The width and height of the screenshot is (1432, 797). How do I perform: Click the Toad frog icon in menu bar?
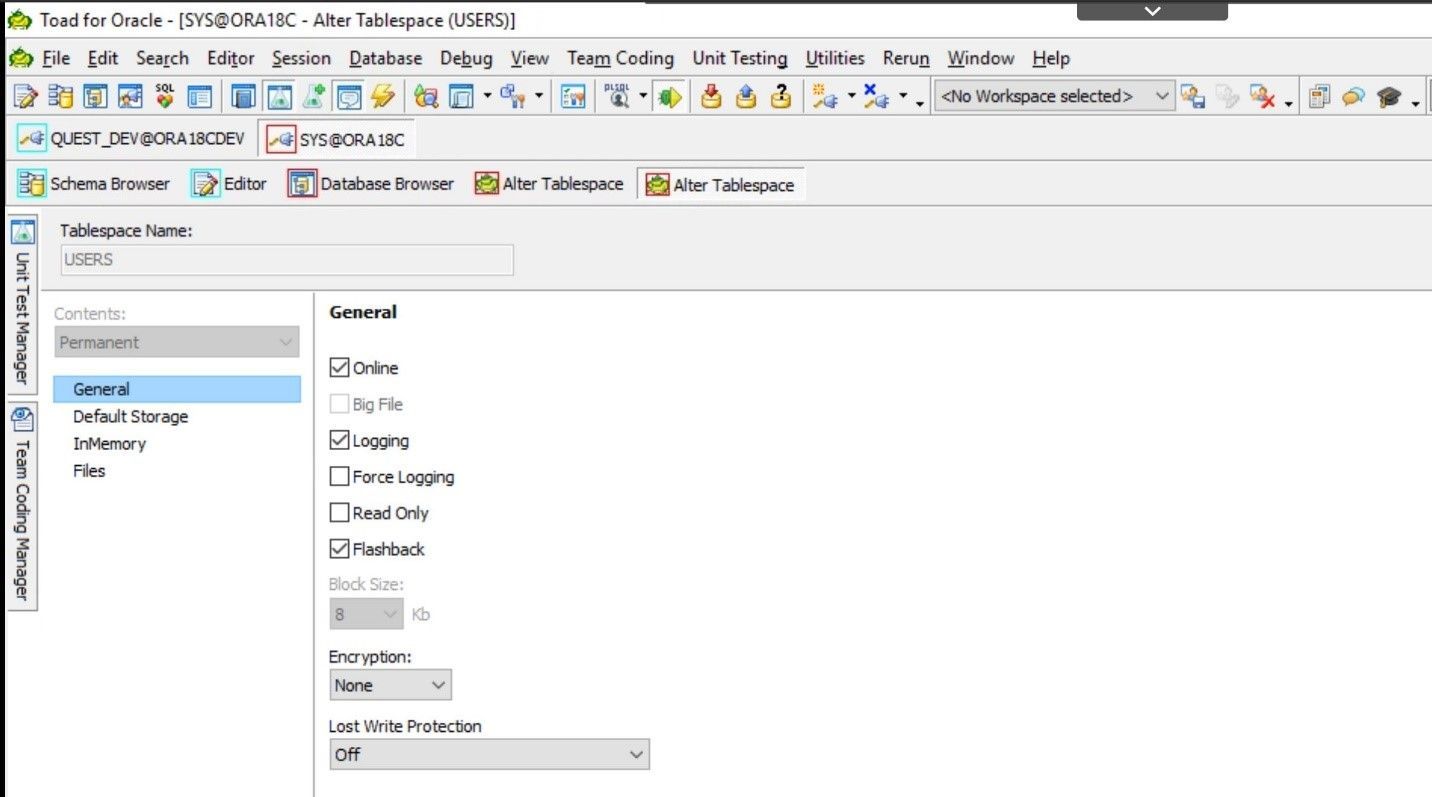20,59
